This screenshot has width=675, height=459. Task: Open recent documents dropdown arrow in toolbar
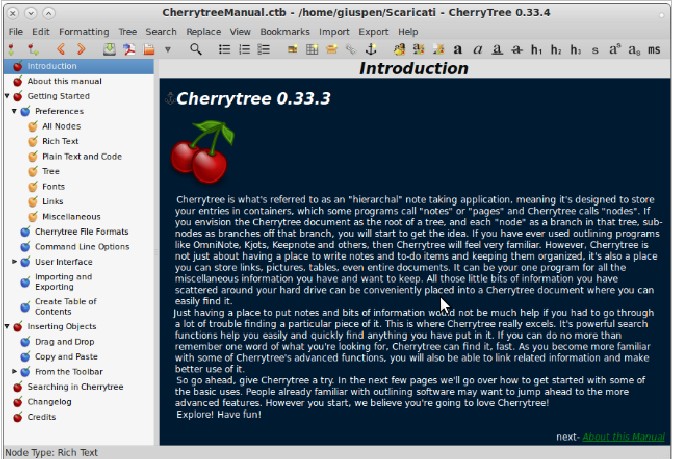pos(168,50)
